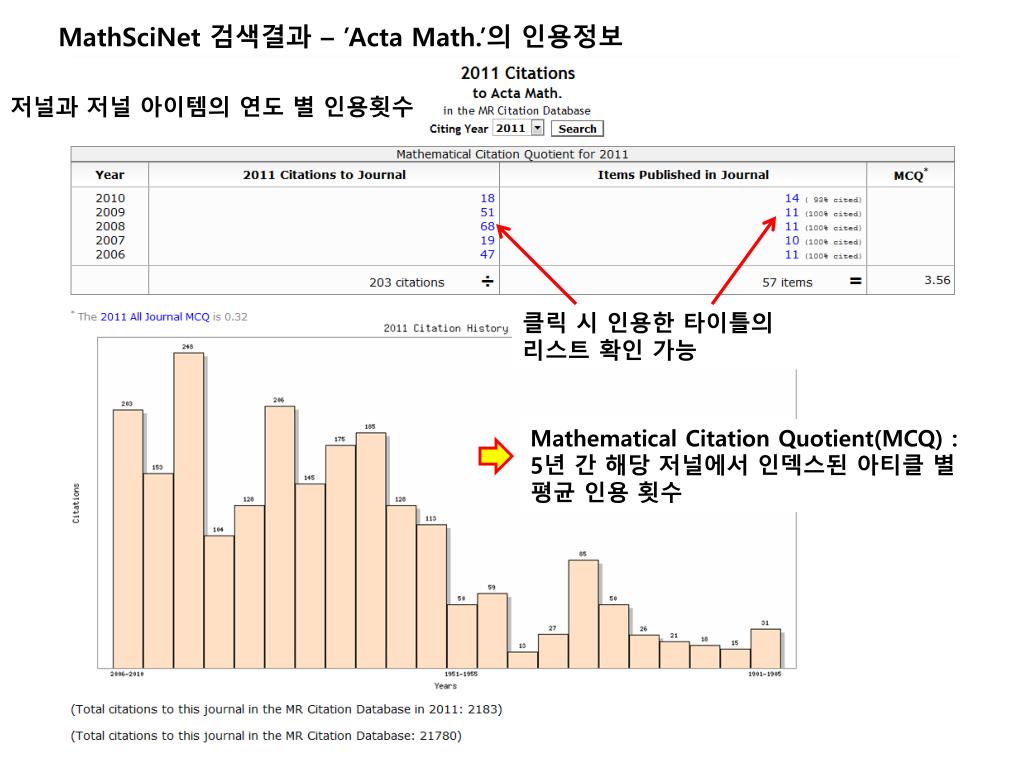Click the '2011 Citations' page heading
The height and width of the screenshot is (768, 1024).
click(517, 72)
